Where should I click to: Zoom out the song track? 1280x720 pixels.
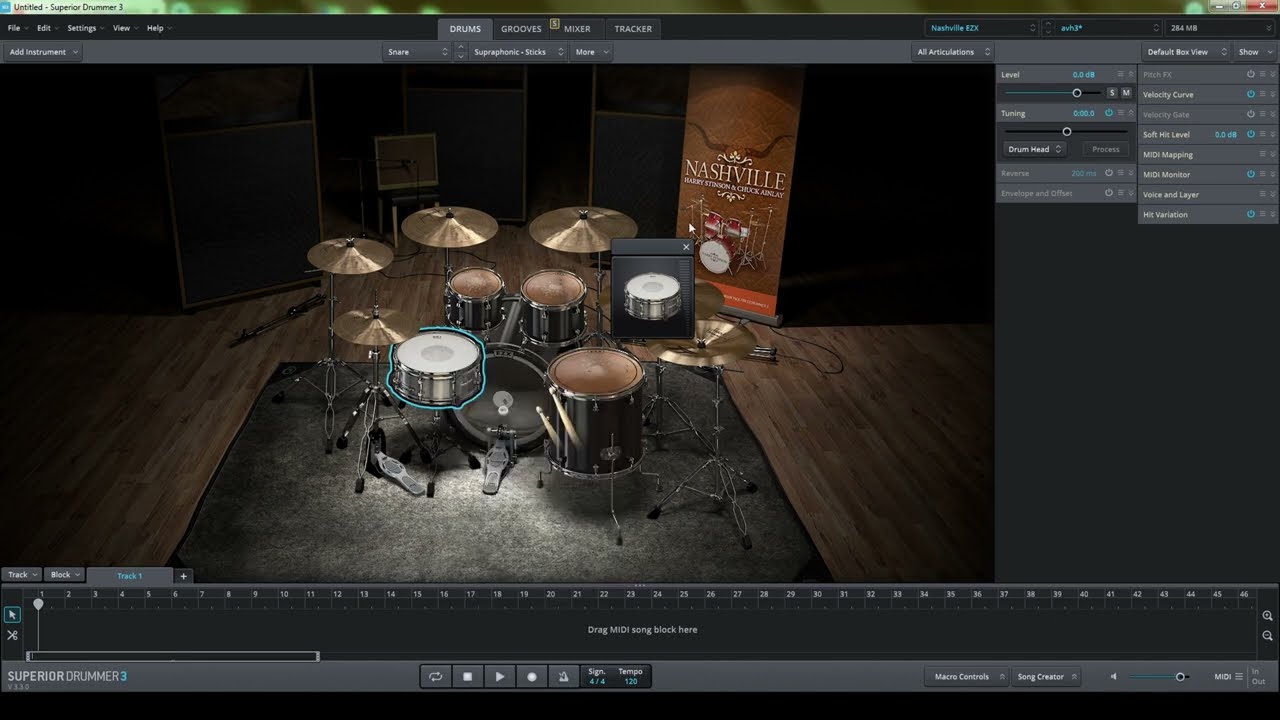(1267, 636)
